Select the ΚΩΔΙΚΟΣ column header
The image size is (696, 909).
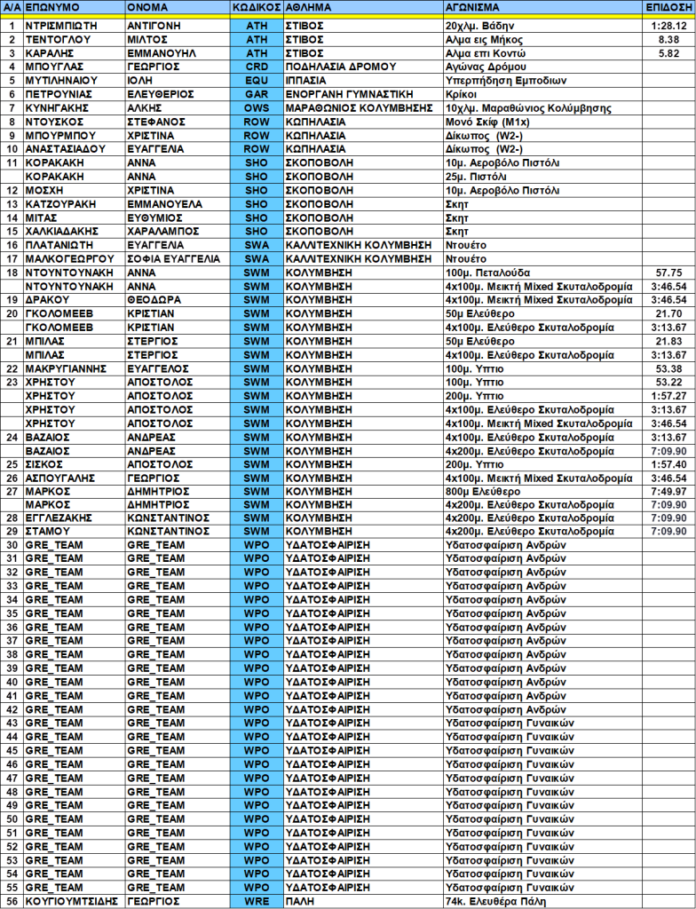[x=256, y=6]
